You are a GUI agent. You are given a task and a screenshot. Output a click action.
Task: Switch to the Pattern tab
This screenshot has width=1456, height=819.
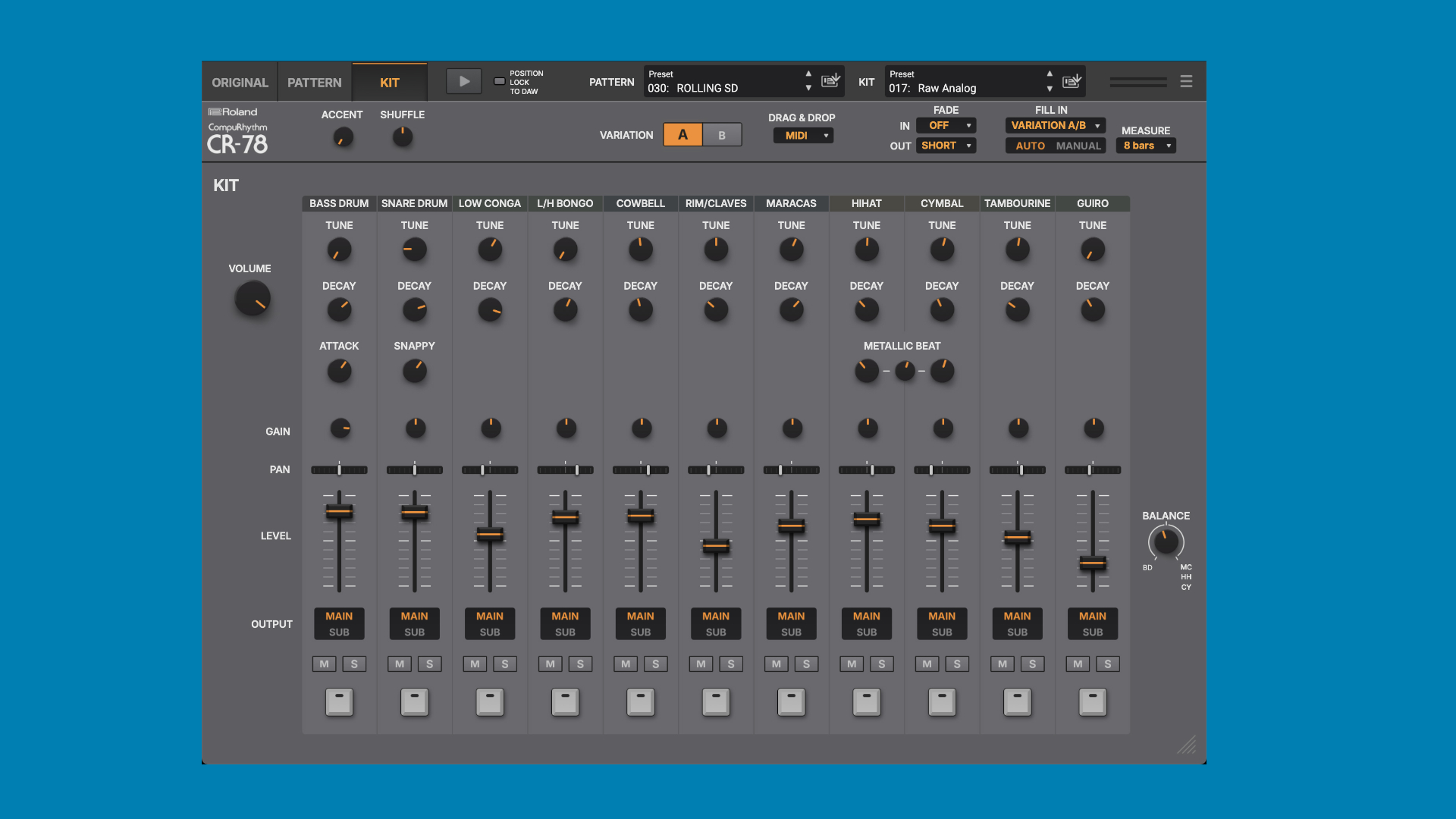tap(314, 83)
